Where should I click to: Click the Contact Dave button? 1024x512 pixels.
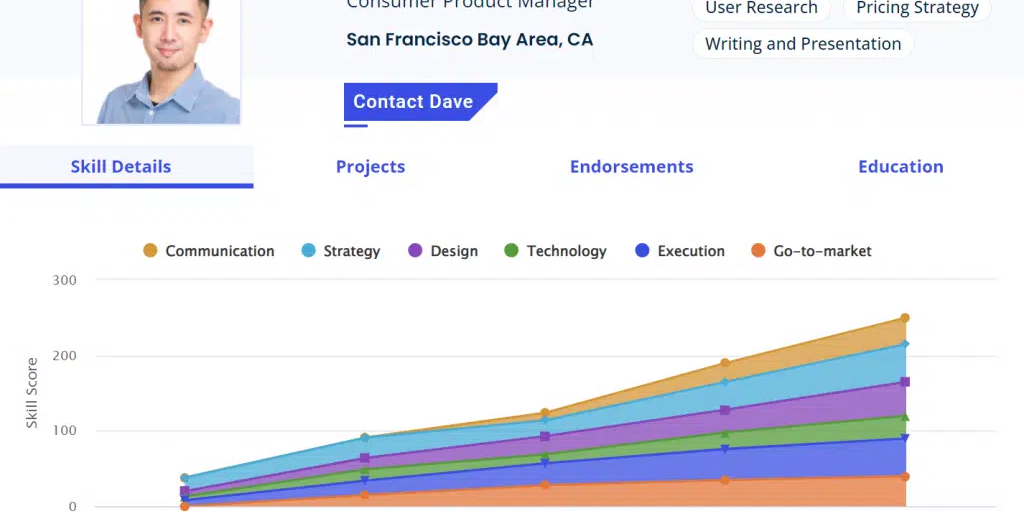coord(414,102)
